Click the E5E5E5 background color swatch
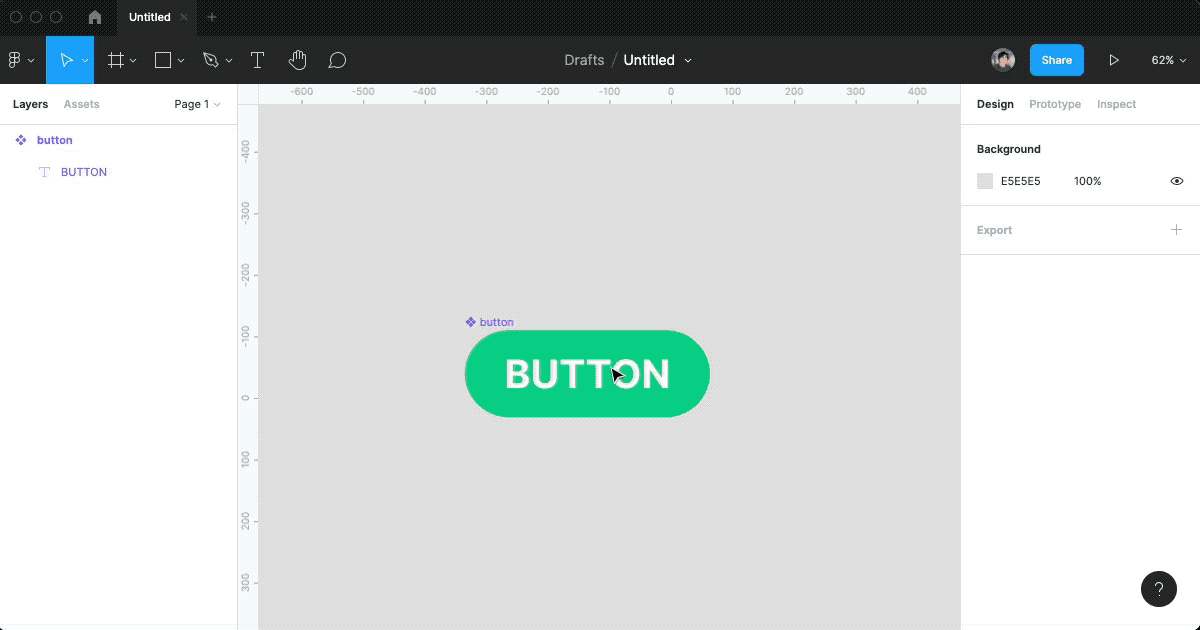1200x630 pixels. click(x=985, y=181)
